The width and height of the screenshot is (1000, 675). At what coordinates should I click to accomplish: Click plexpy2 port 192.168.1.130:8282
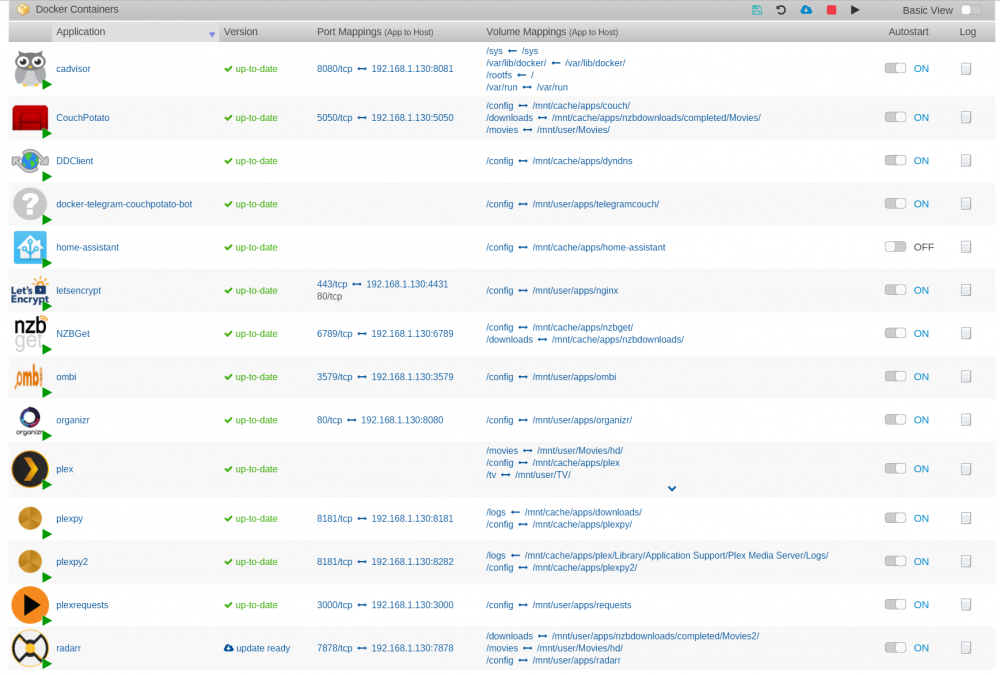coord(412,562)
